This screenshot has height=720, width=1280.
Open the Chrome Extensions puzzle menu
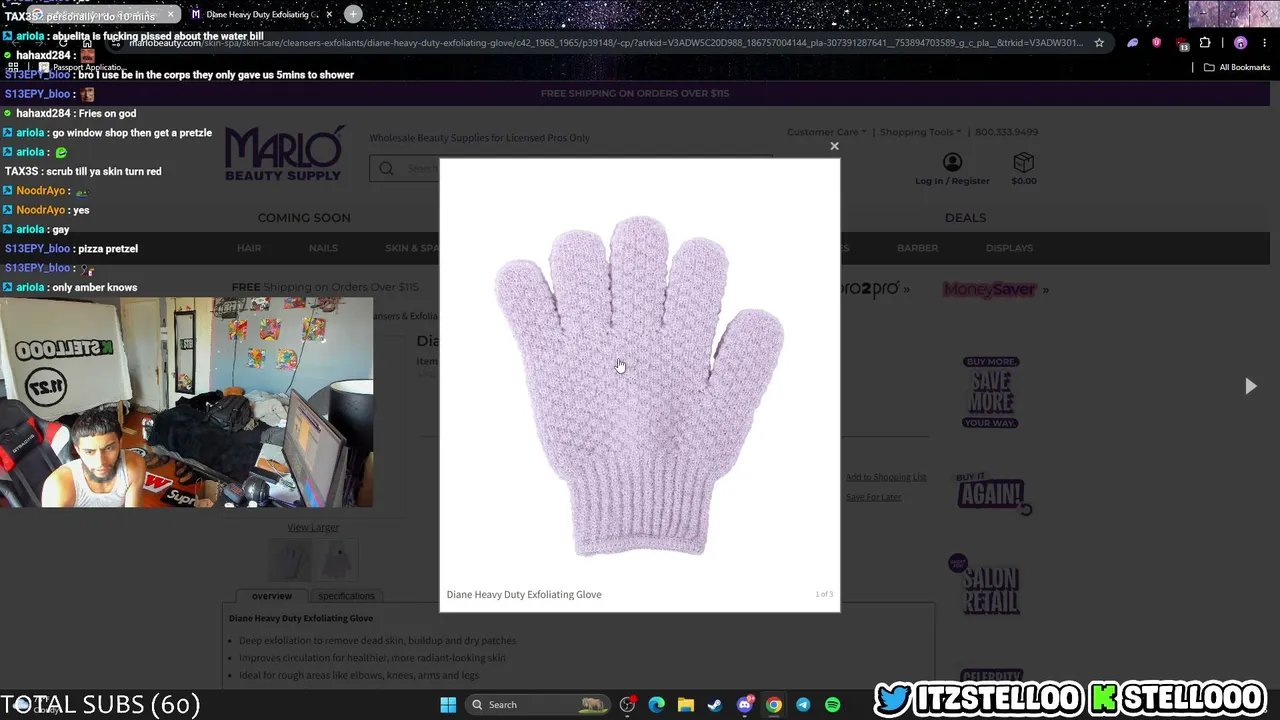tap(1205, 43)
